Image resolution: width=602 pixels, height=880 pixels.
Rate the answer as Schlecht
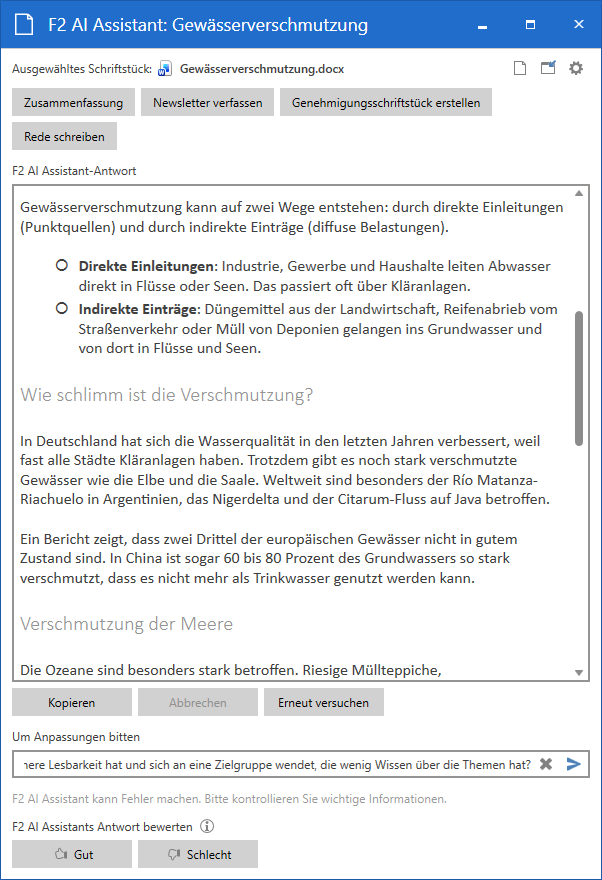click(198, 854)
